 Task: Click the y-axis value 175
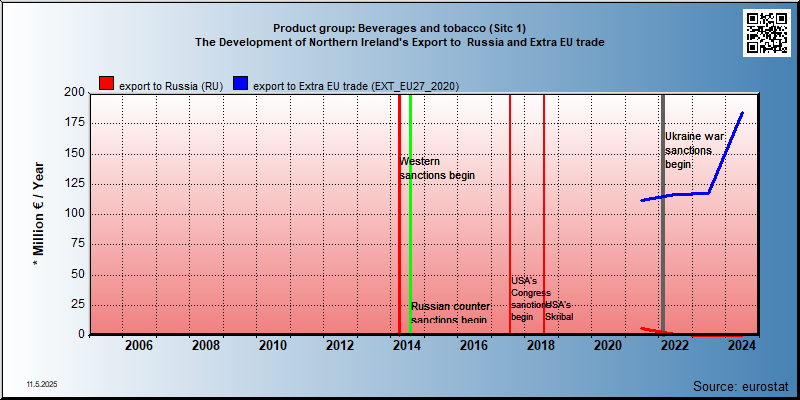tap(74, 123)
